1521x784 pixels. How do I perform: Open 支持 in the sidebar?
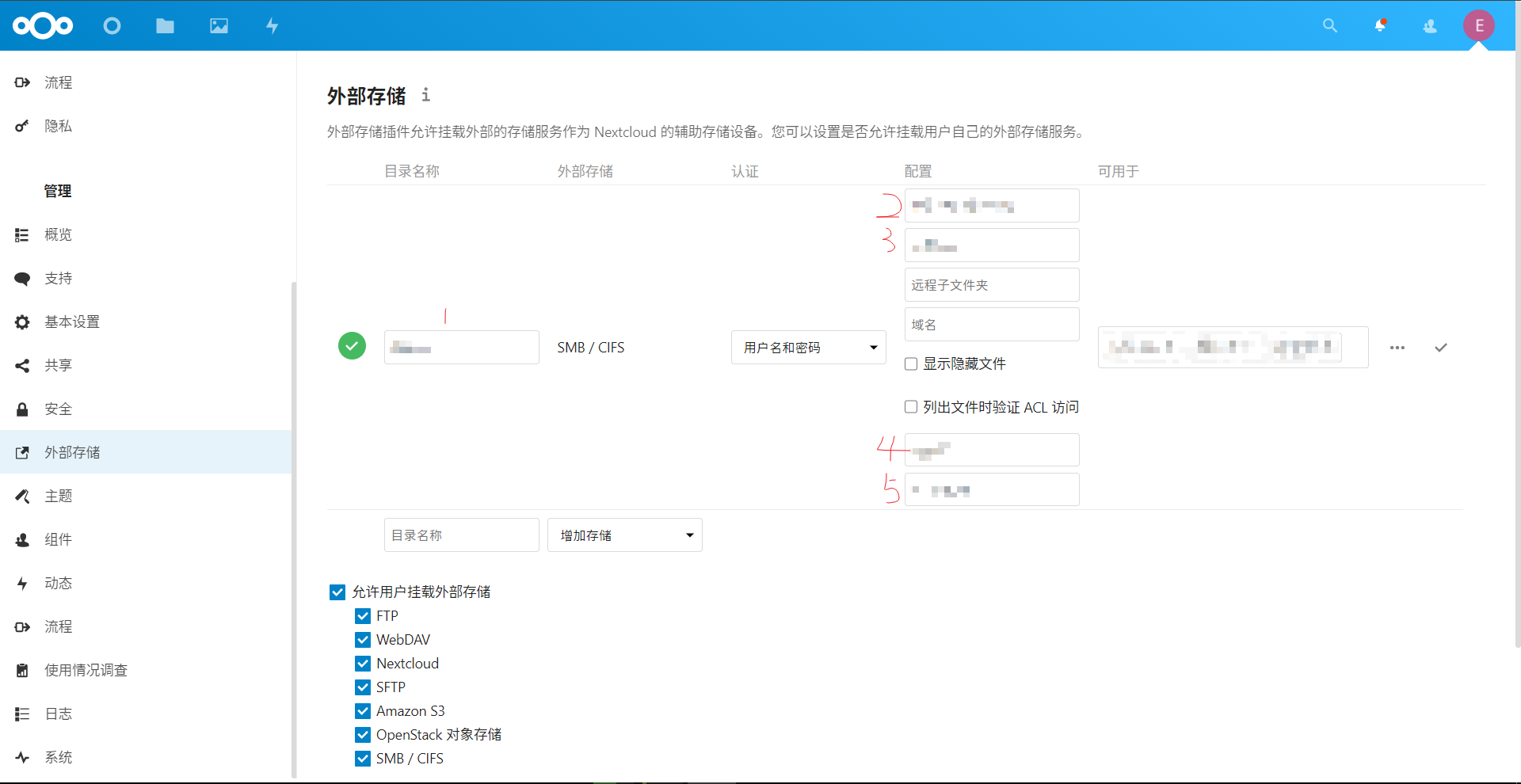tap(146, 279)
